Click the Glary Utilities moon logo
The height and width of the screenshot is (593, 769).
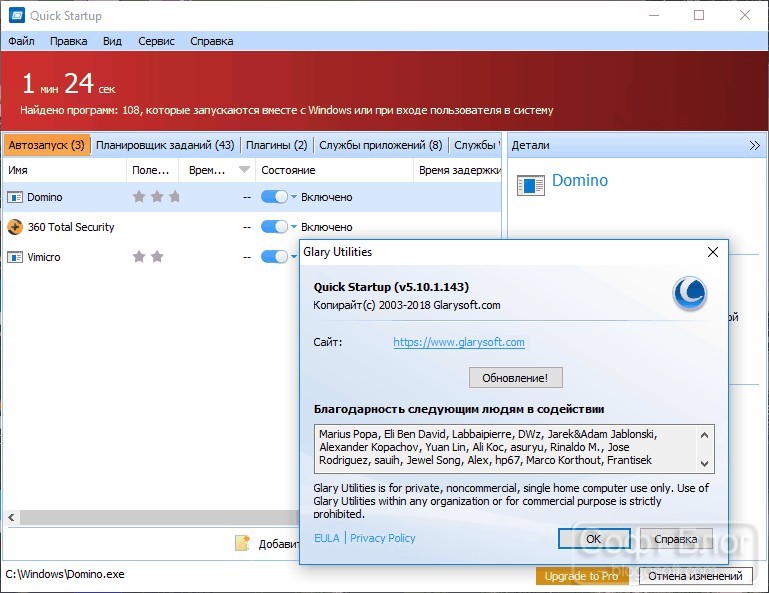tap(690, 293)
